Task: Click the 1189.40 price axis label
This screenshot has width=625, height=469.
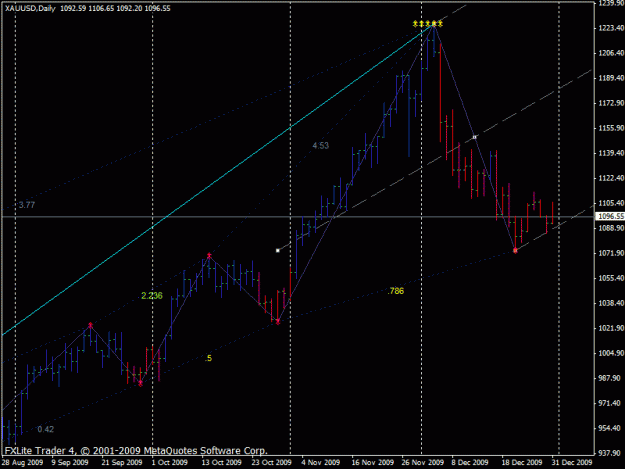Action: (x=611, y=78)
